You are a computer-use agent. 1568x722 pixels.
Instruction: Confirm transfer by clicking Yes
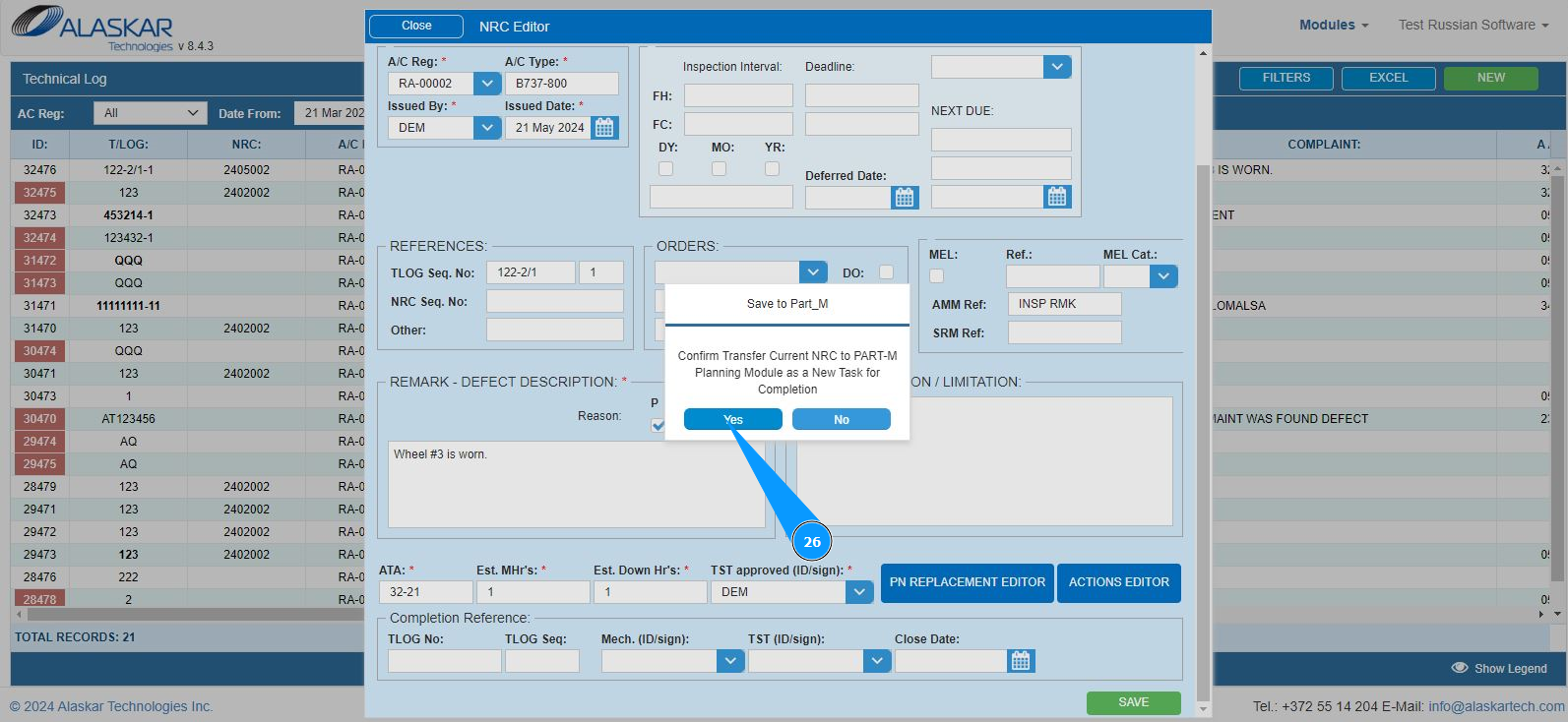pos(733,420)
